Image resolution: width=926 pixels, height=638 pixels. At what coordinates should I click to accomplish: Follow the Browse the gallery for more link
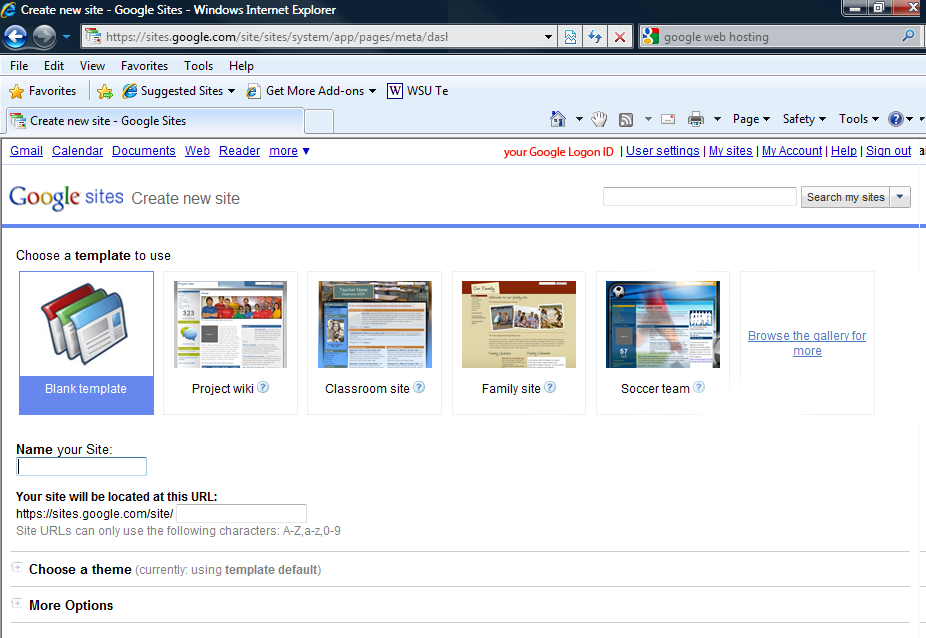(x=807, y=343)
